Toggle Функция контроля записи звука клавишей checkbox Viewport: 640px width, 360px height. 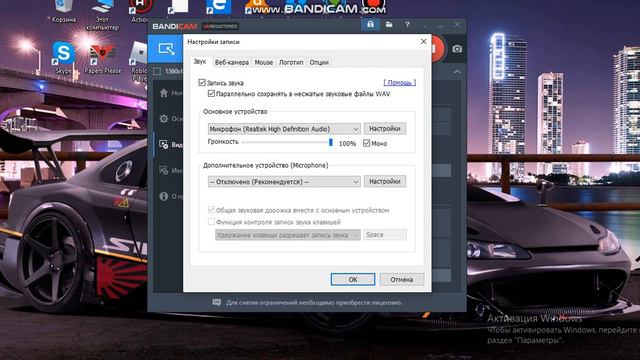pos(211,222)
